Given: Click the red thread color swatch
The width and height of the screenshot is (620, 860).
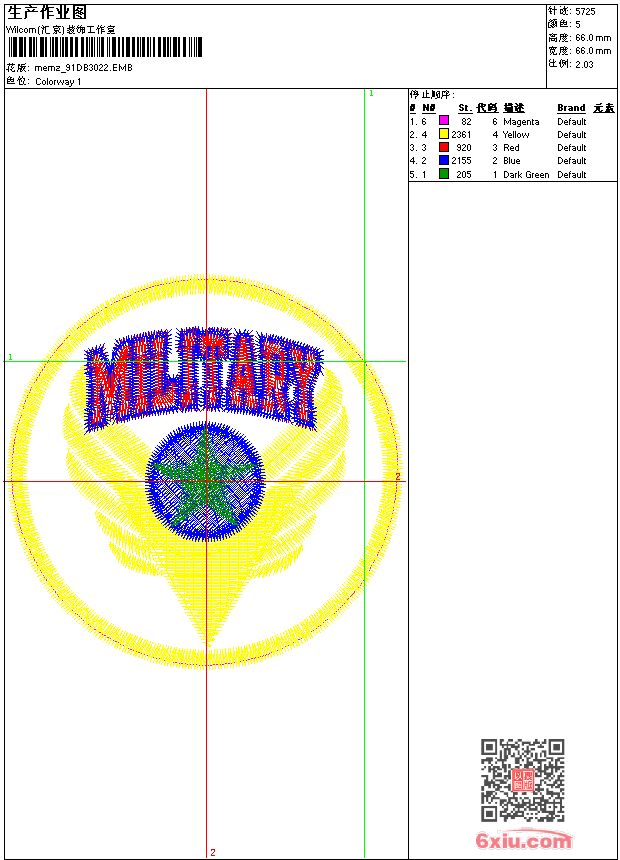Looking at the screenshot, I should [x=444, y=147].
